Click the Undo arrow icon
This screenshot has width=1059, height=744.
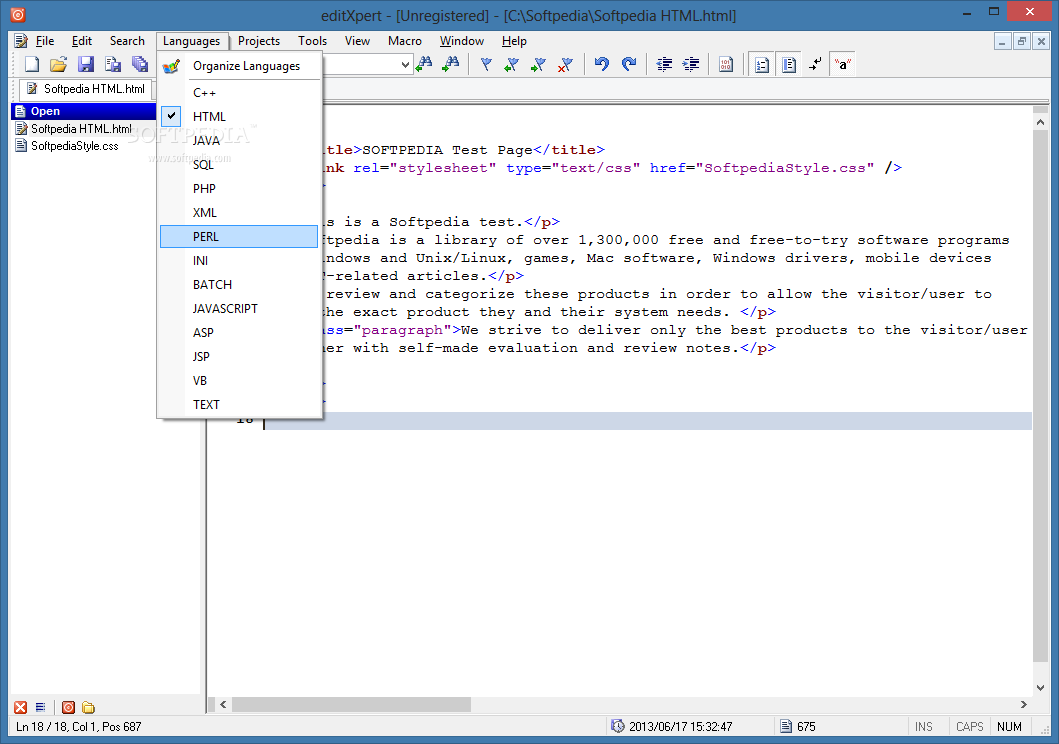click(602, 64)
